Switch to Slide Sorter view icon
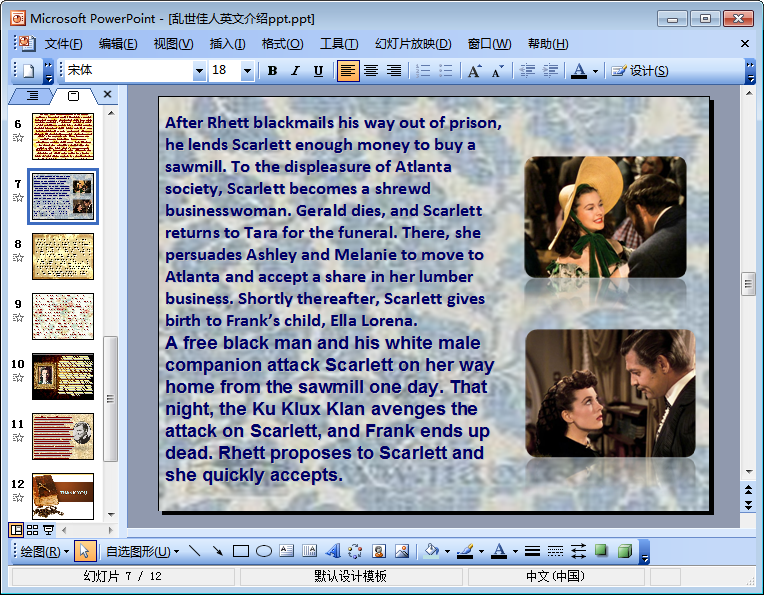This screenshot has width=764, height=595. click(32, 530)
